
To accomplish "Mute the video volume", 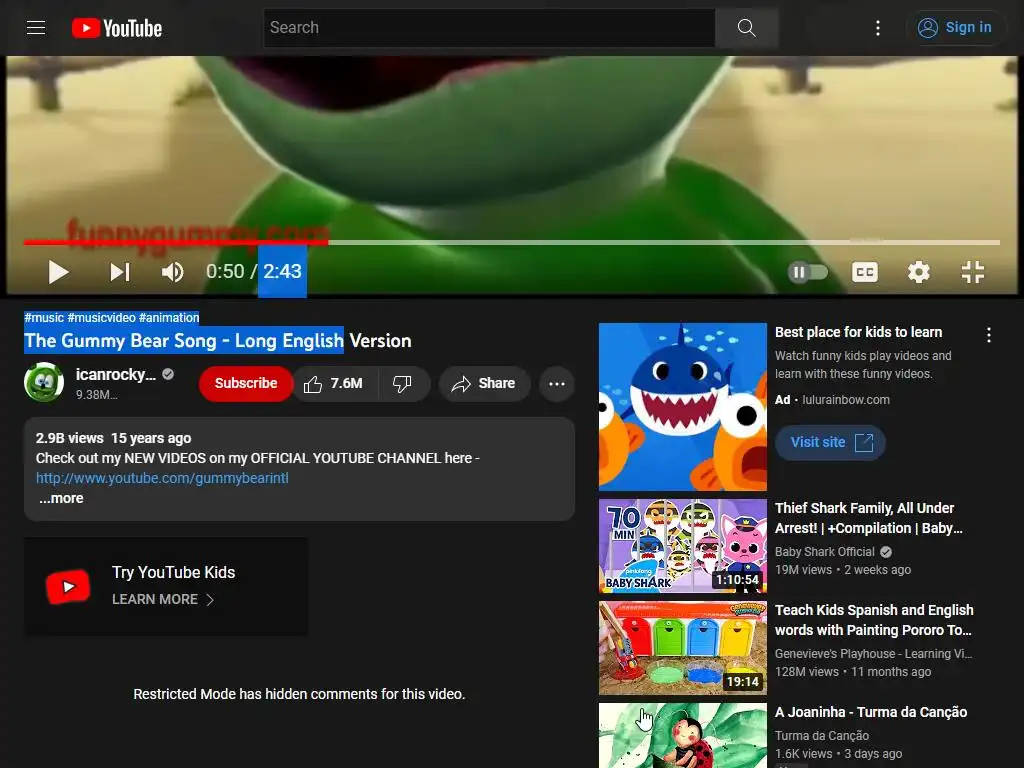I will (x=172, y=272).
